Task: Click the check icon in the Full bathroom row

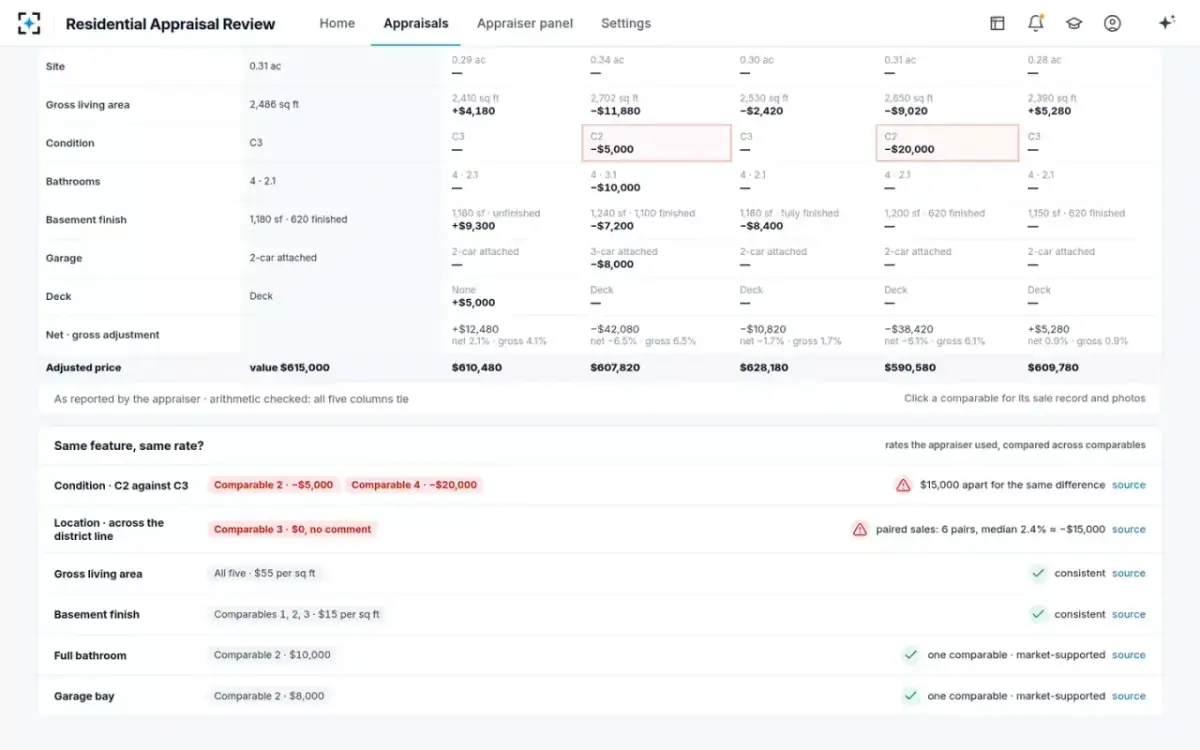Action: click(x=911, y=655)
